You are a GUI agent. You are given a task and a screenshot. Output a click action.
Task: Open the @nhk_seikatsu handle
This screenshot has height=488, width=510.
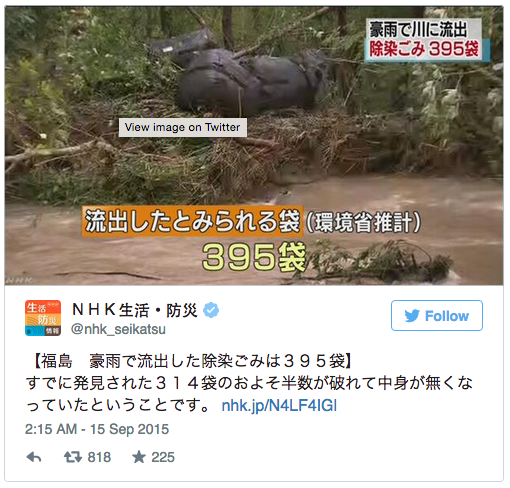click(x=118, y=329)
